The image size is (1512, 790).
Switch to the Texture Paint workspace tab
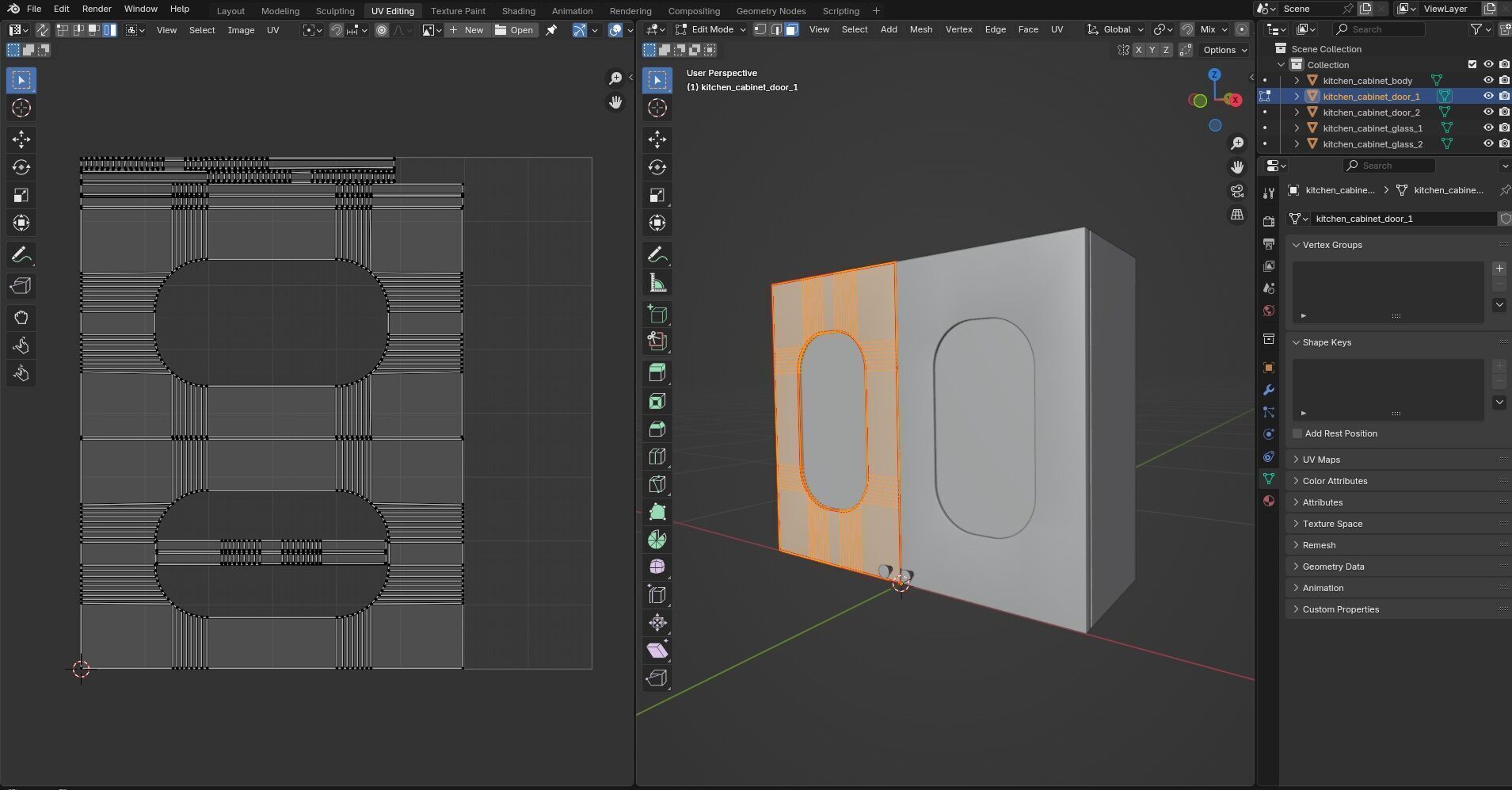pyautogui.click(x=458, y=11)
